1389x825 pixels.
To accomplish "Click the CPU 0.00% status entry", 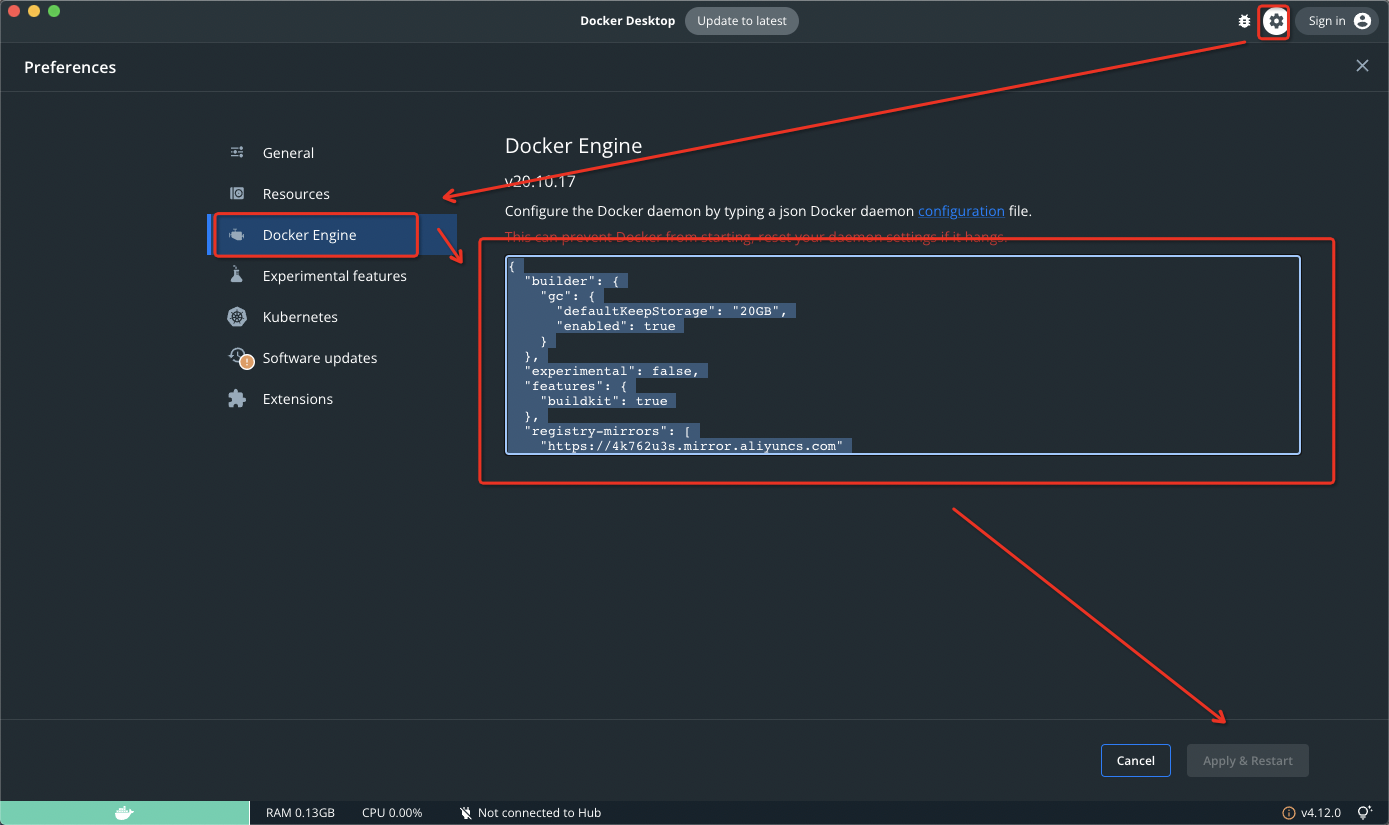I will click(392, 813).
